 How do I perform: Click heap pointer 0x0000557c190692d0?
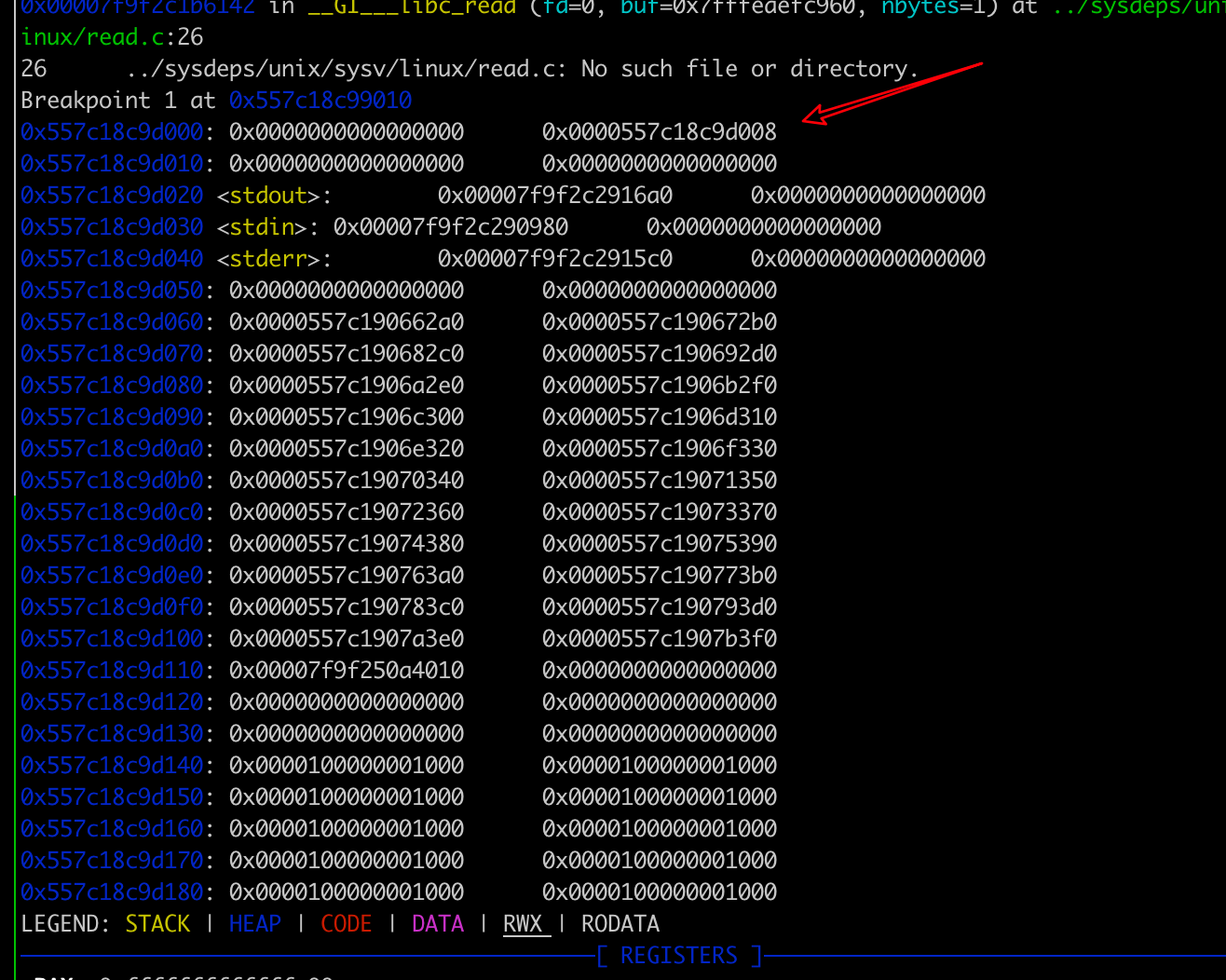click(x=660, y=354)
